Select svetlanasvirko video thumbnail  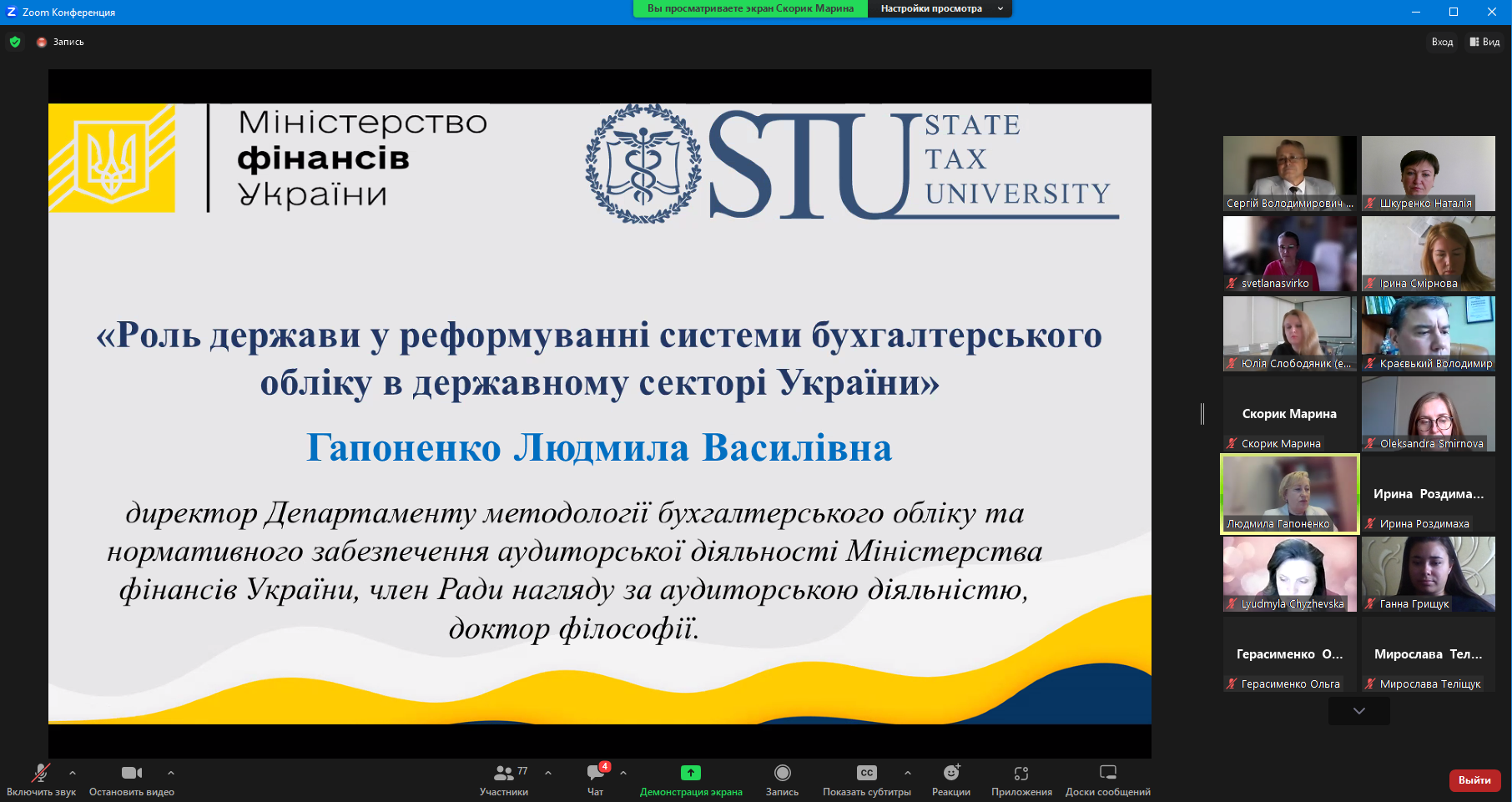tap(1290, 254)
